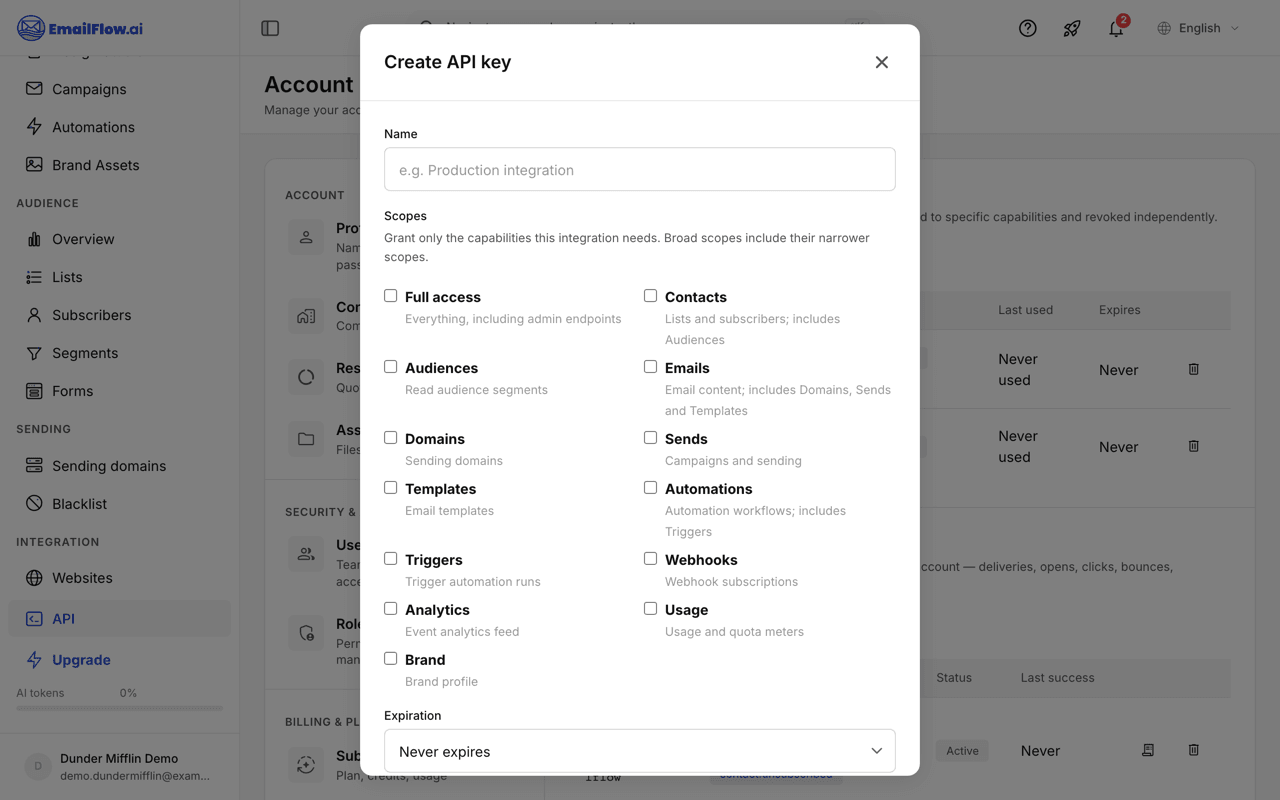
Task: Click the Blacklist blocked icon
Action: (34, 503)
